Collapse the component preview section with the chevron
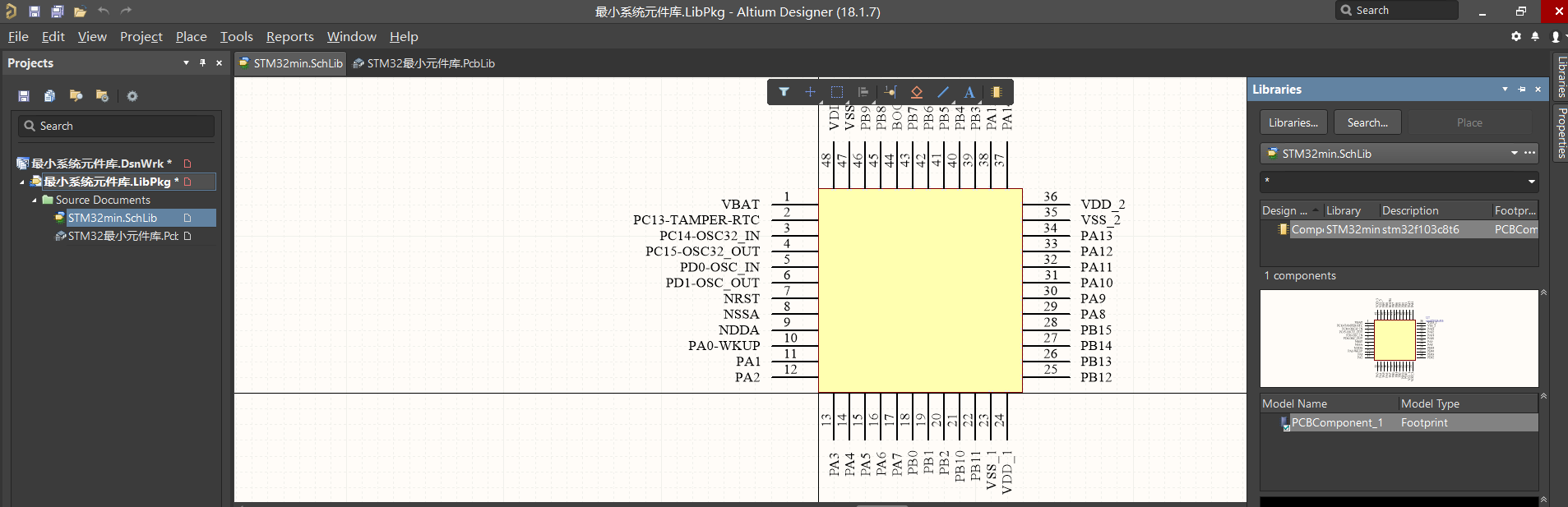This screenshot has height=507, width=1568. tap(1543, 293)
